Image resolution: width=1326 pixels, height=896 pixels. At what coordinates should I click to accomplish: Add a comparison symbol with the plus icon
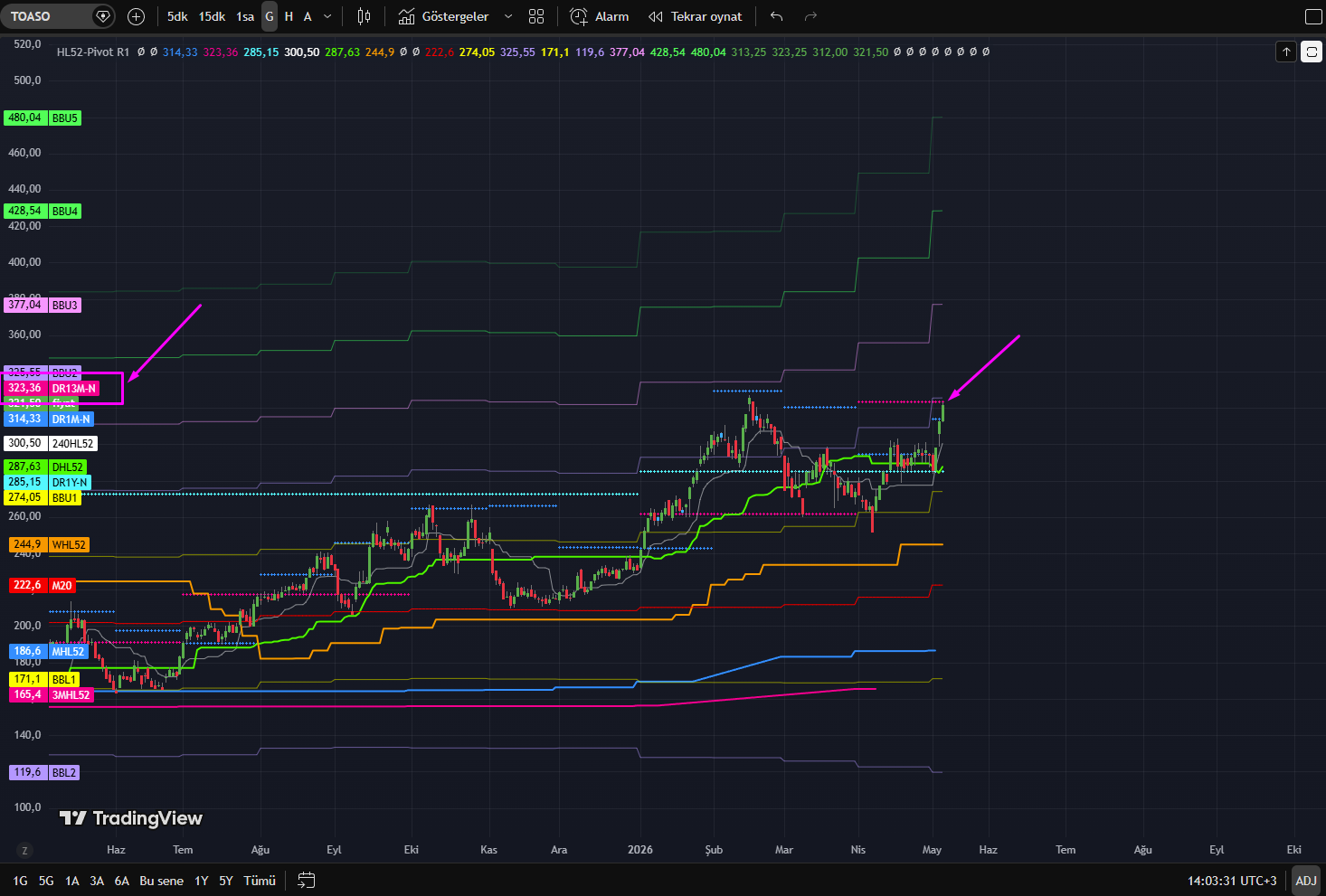click(x=137, y=16)
